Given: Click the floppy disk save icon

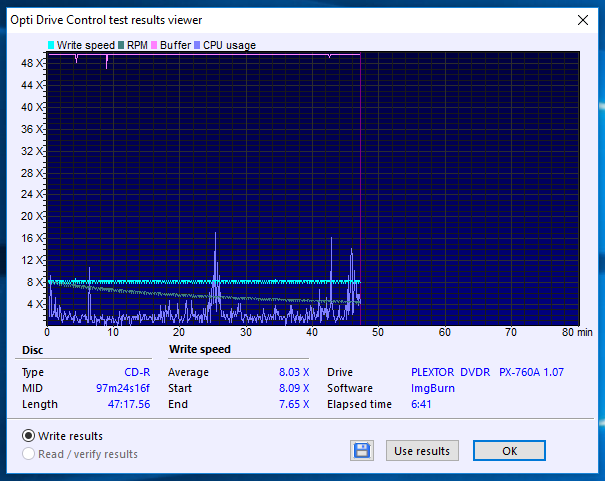Looking at the screenshot, I should (x=362, y=450).
